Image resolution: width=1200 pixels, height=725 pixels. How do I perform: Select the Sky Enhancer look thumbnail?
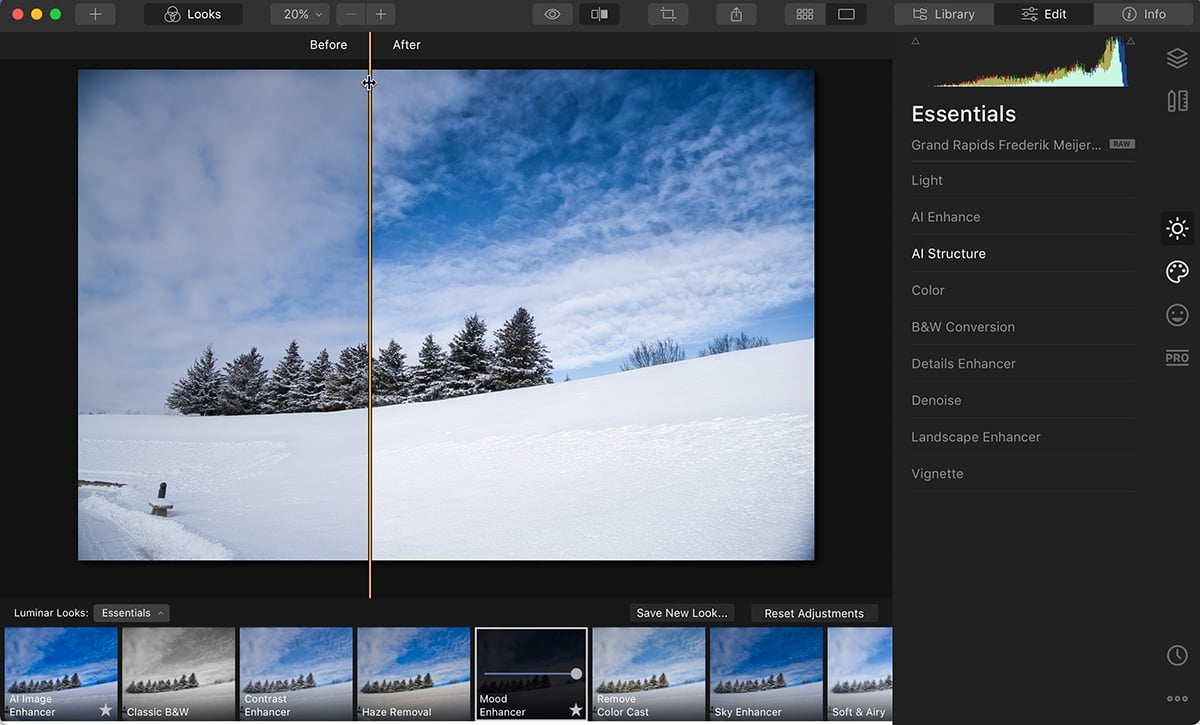click(765, 673)
